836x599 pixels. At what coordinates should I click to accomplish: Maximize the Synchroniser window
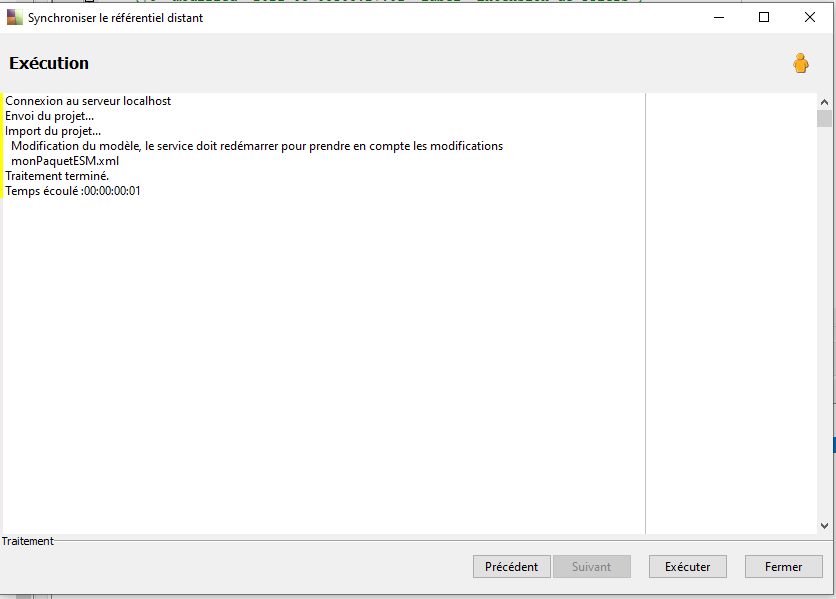click(x=764, y=17)
